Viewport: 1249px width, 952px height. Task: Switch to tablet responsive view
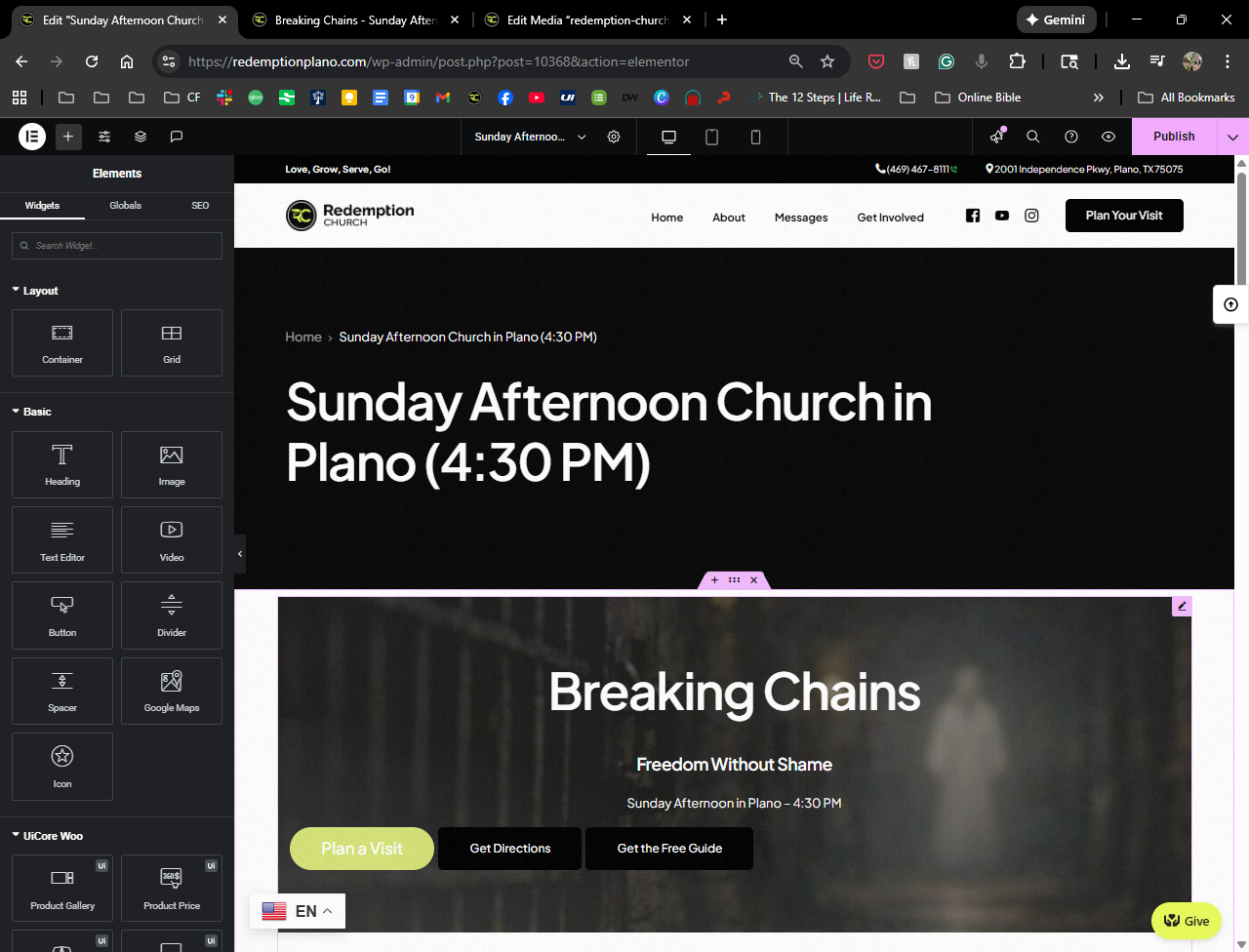tap(712, 137)
